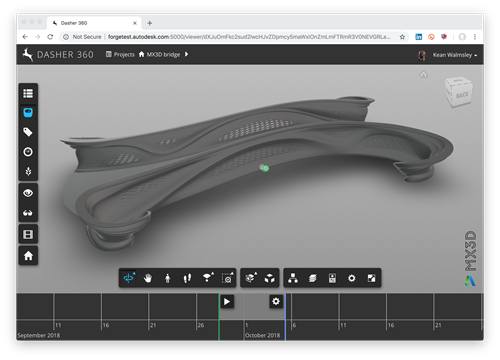Click the green sensor dot on bridge
This screenshot has height=360, width=500.
(x=265, y=168)
